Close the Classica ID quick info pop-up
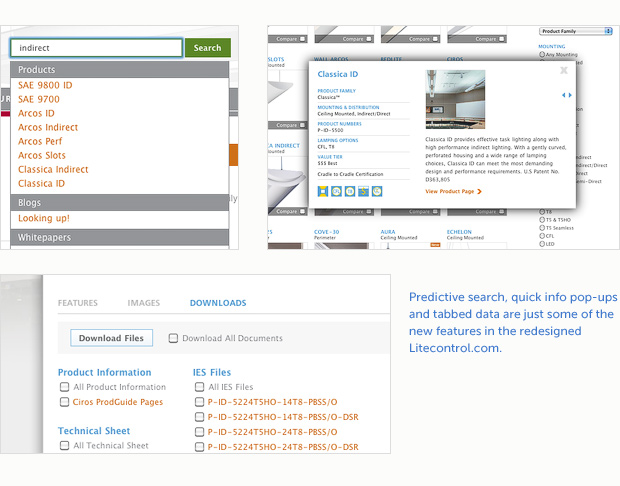This screenshot has height=486, width=620. pos(564,70)
